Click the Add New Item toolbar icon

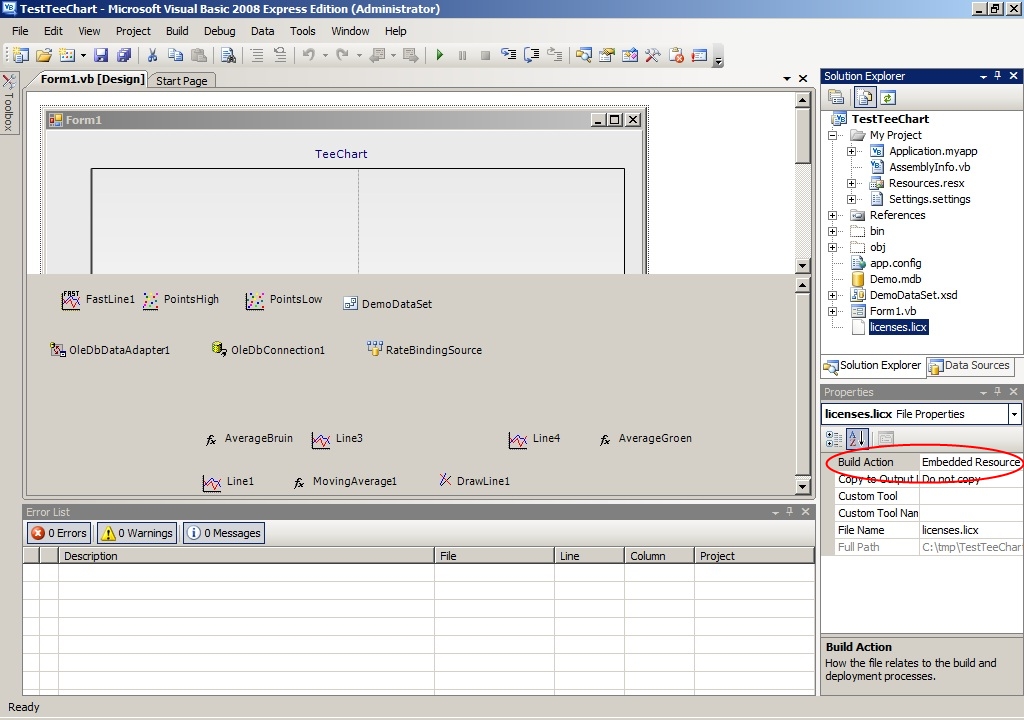(67, 56)
